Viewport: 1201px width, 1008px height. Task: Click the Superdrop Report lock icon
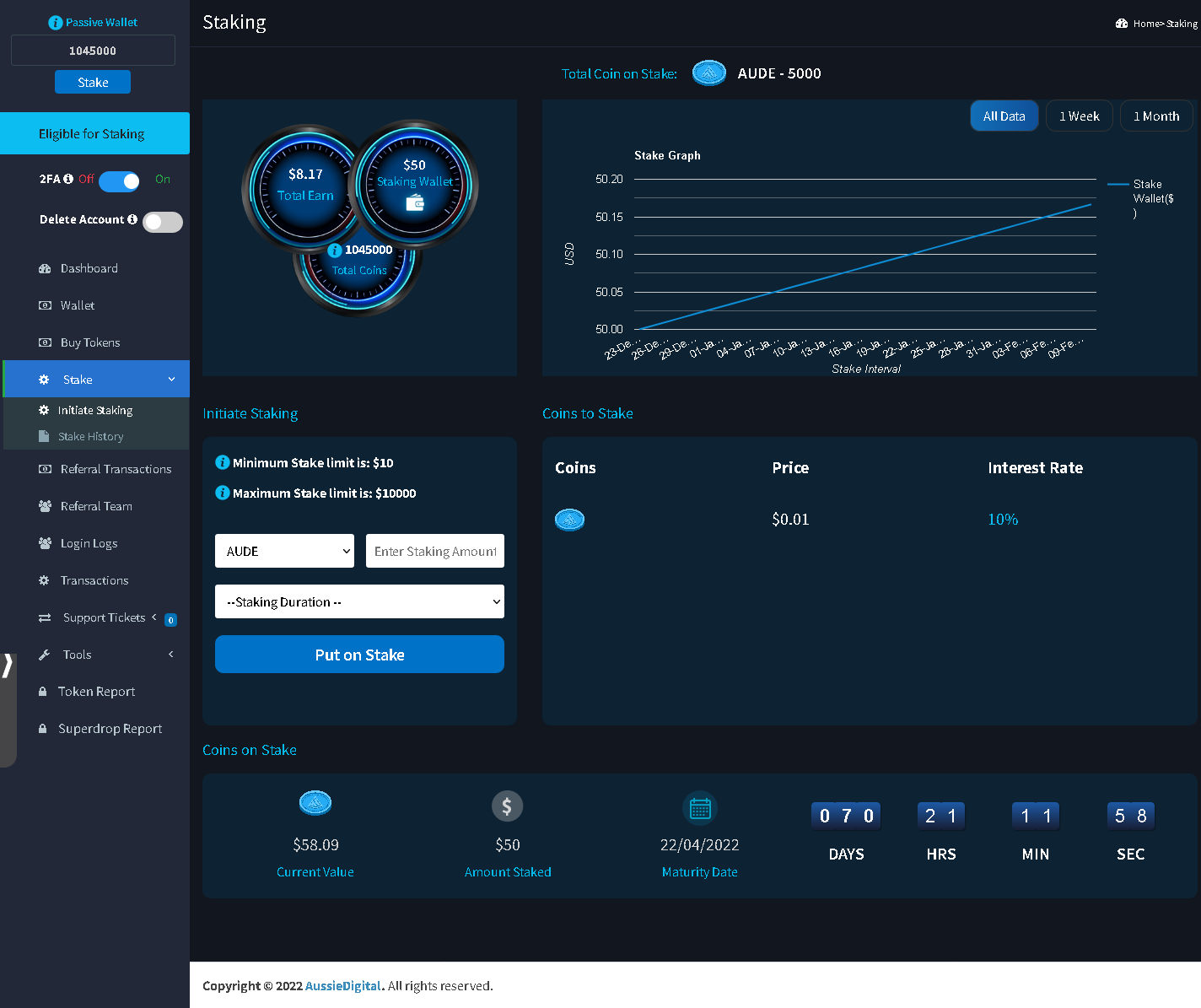click(x=42, y=729)
